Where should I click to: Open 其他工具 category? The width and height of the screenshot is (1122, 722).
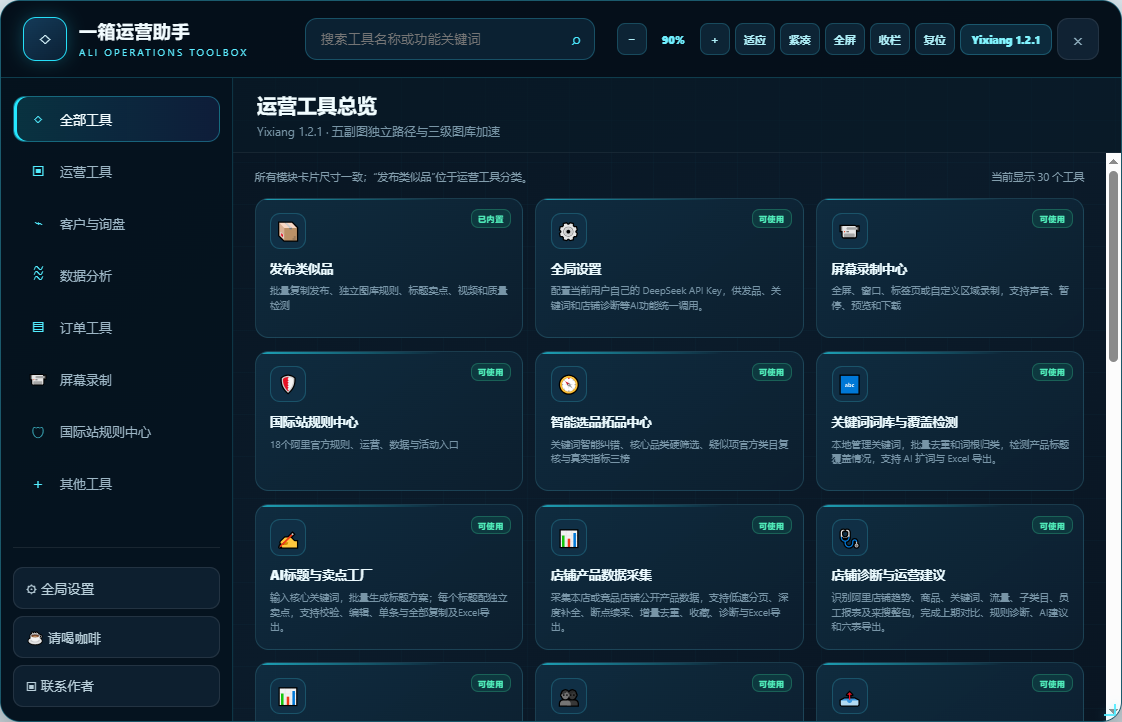point(117,484)
